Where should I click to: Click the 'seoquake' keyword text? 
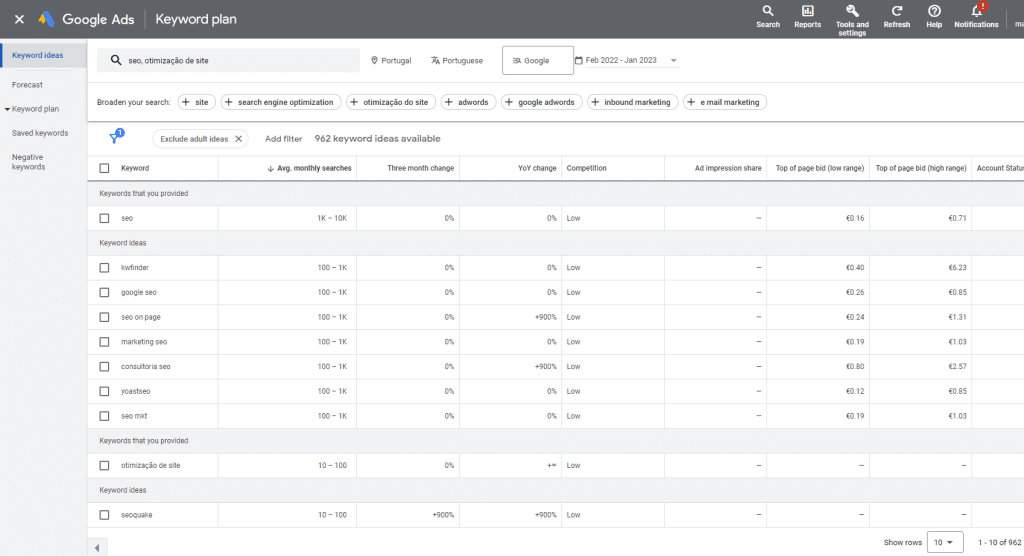136,515
